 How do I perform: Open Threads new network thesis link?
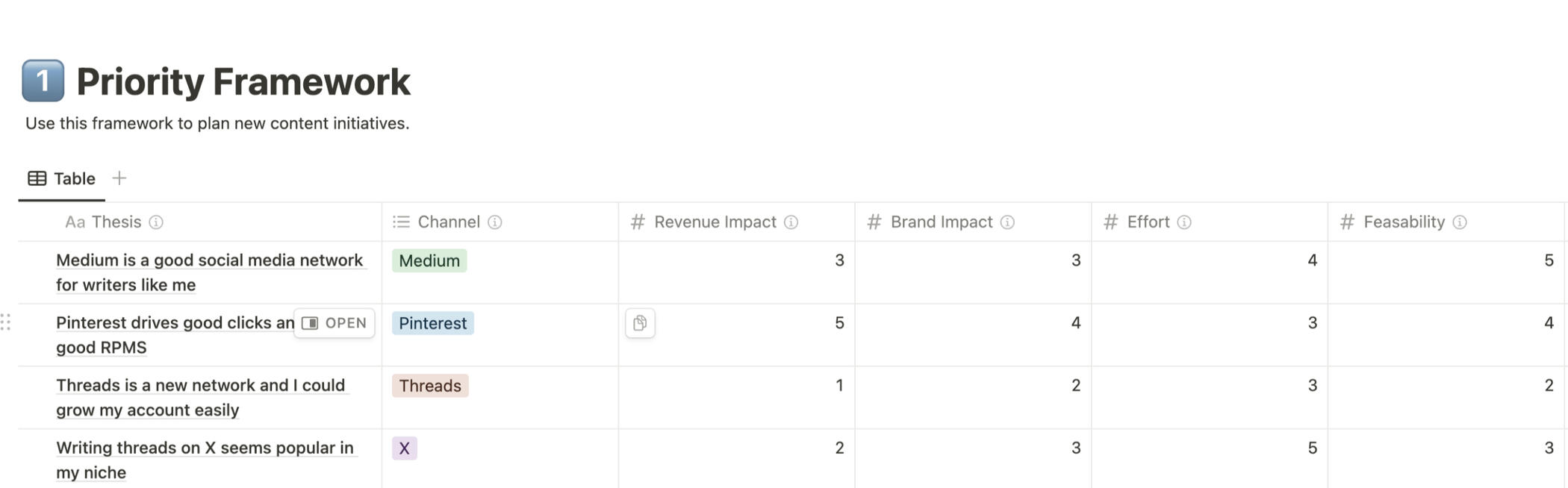tap(200, 386)
